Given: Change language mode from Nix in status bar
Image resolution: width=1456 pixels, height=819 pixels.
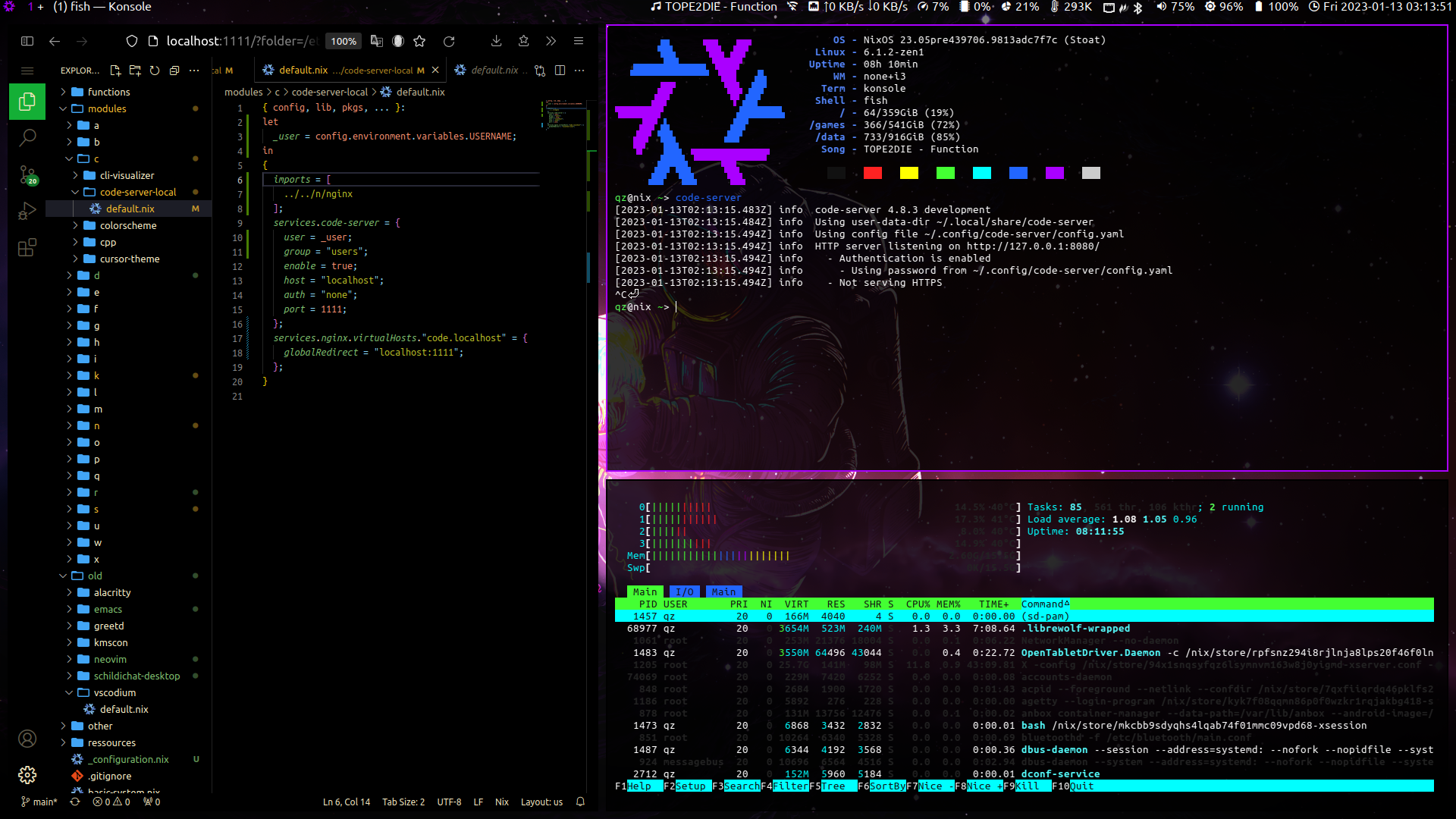Looking at the screenshot, I should pos(502,802).
